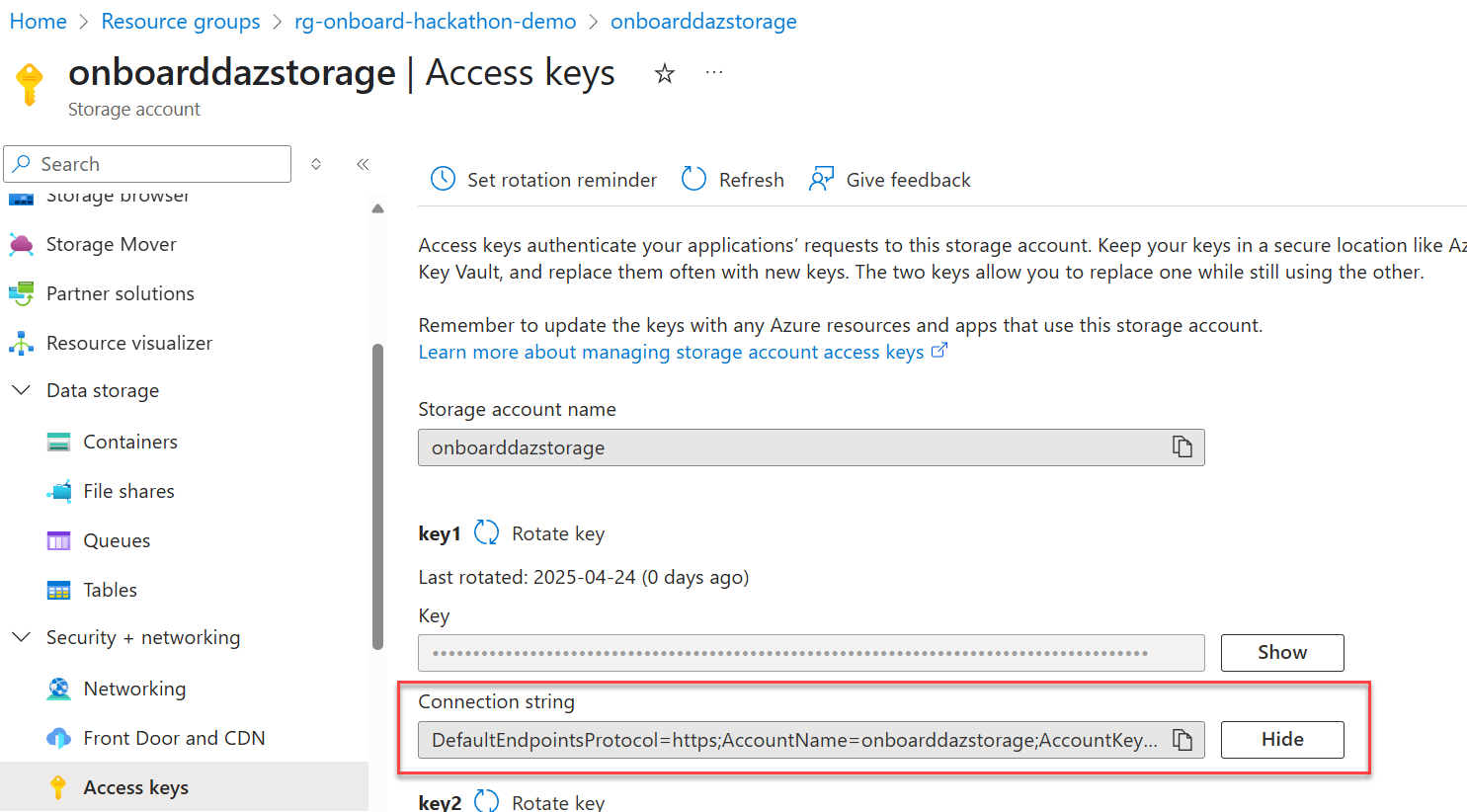This screenshot has width=1467, height=812.
Task: Collapse the Security + networking section
Action: pyautogui.click(x=21, y=637)
